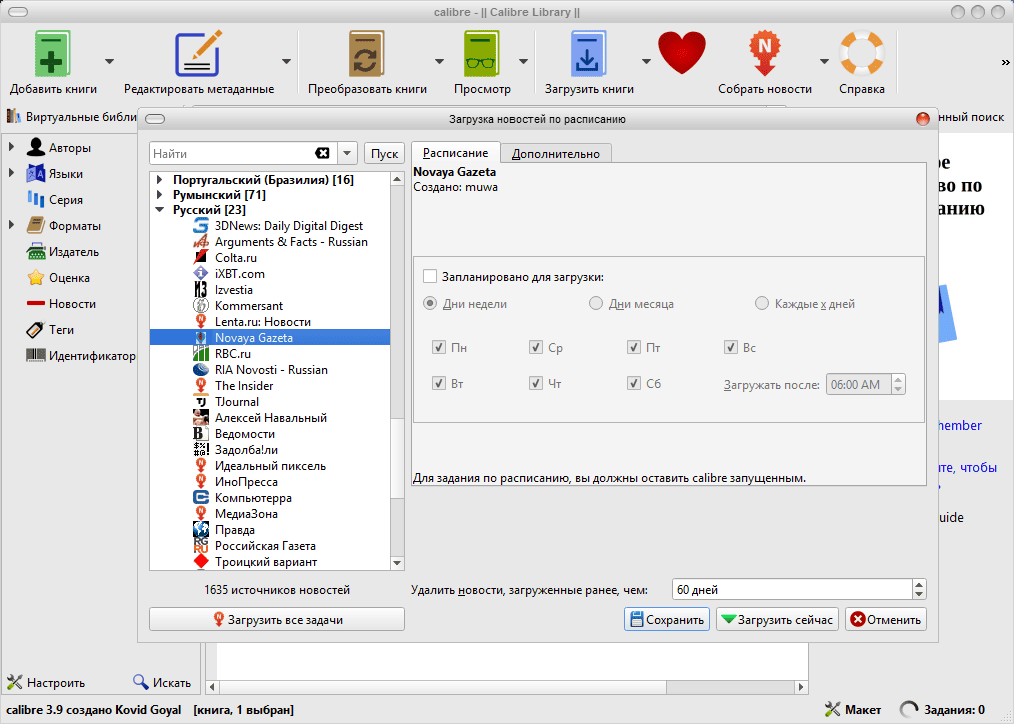
Task: Click the Загрузить сейчас button
Action: pyautogui.click(x=777, y=619)
